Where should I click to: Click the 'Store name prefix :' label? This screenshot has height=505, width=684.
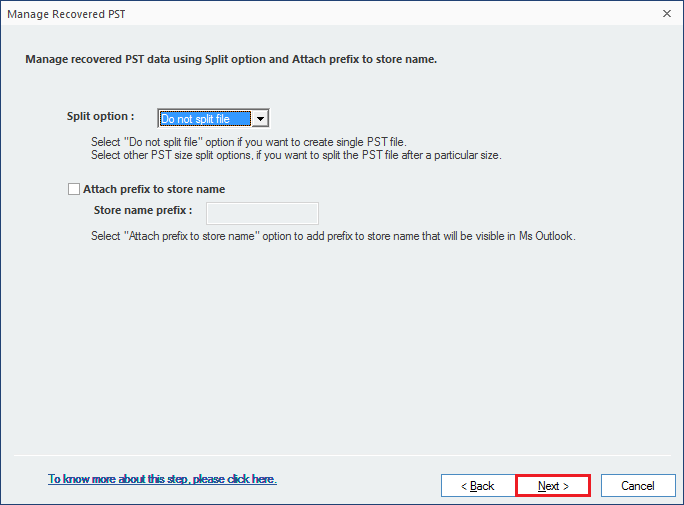click(143, 210)
